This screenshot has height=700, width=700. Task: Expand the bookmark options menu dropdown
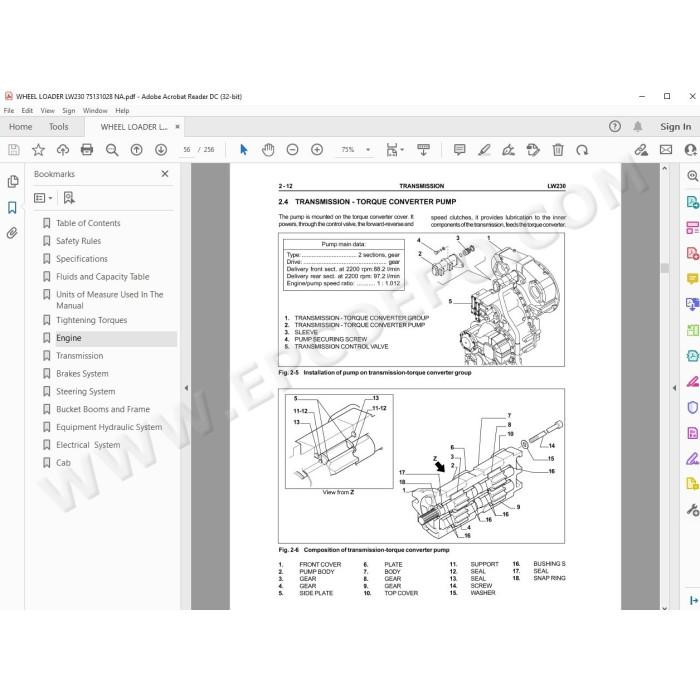pyautogui.click(x=43, y=198)
